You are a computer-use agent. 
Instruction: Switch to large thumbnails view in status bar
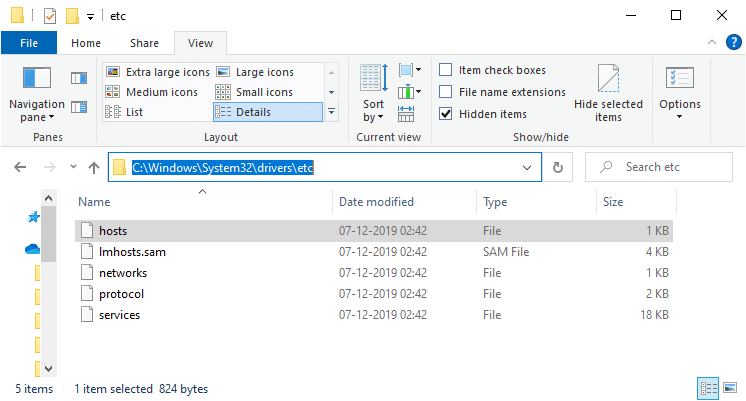(733, 388)
